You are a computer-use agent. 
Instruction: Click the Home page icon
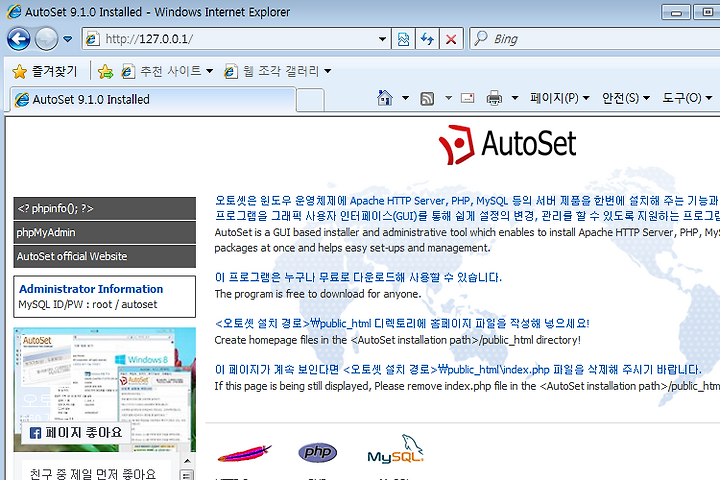(385, 98)
